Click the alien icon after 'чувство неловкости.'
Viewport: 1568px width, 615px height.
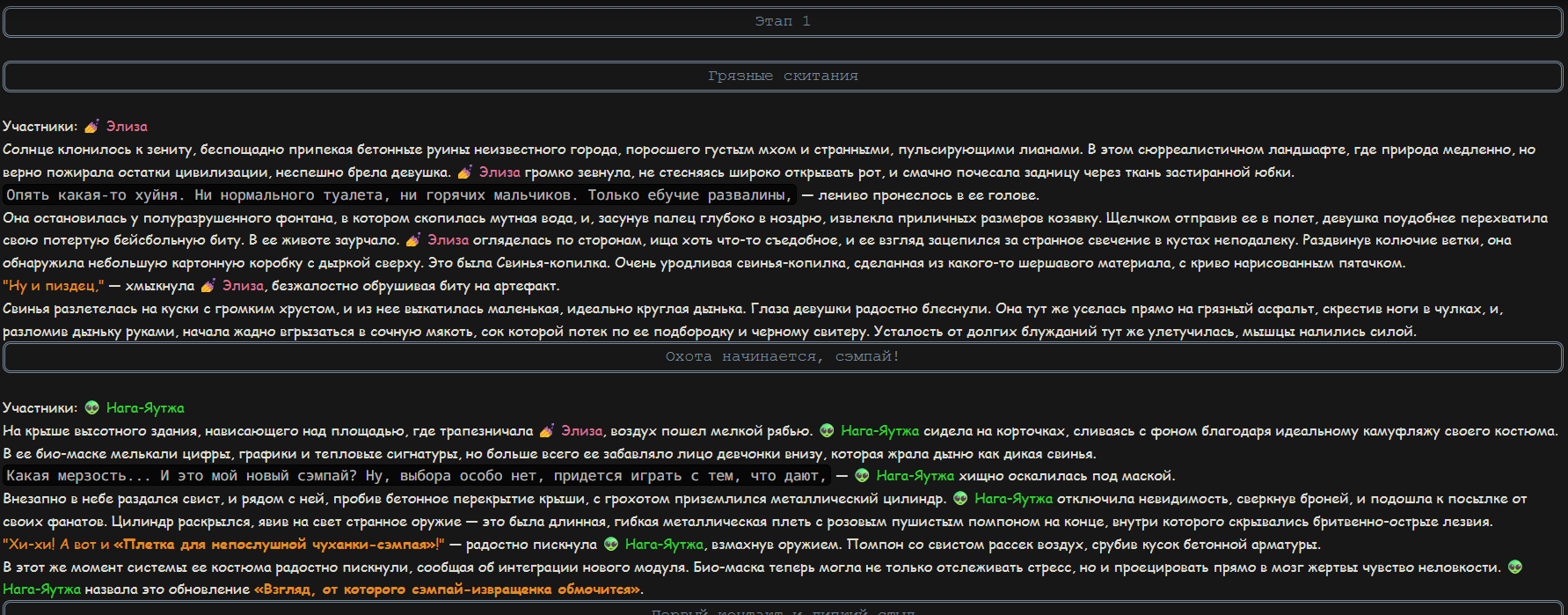point(1514,567)
